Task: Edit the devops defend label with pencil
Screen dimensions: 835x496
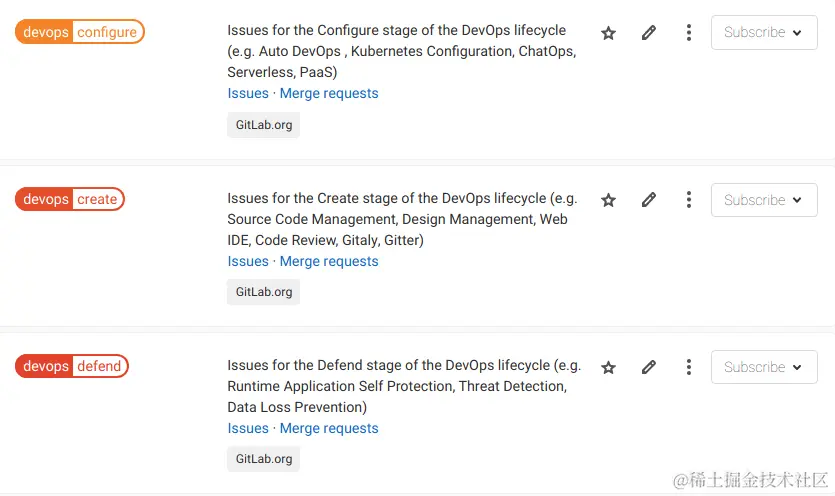Action: pyautogui.click(x=649, y=367)
